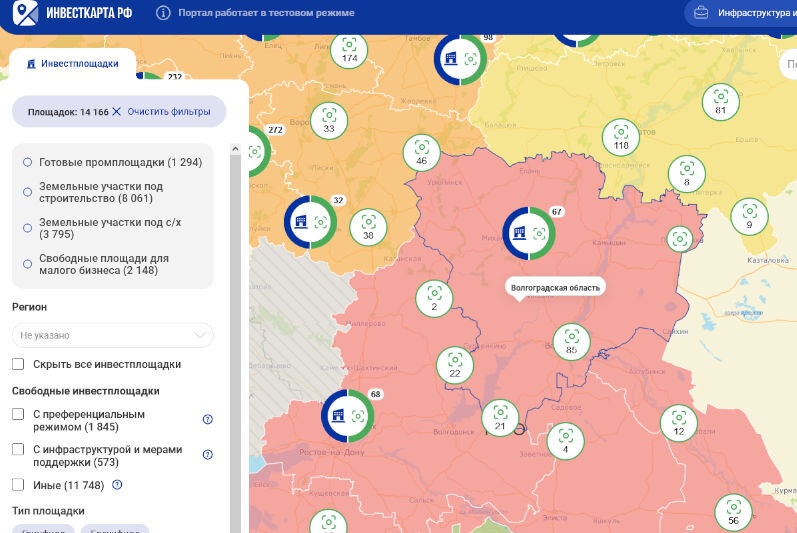Screen dimensions: 797x533
Task: Open the ring cluster with badge 272
Action: pyautogui.click(x=259, y=151)
